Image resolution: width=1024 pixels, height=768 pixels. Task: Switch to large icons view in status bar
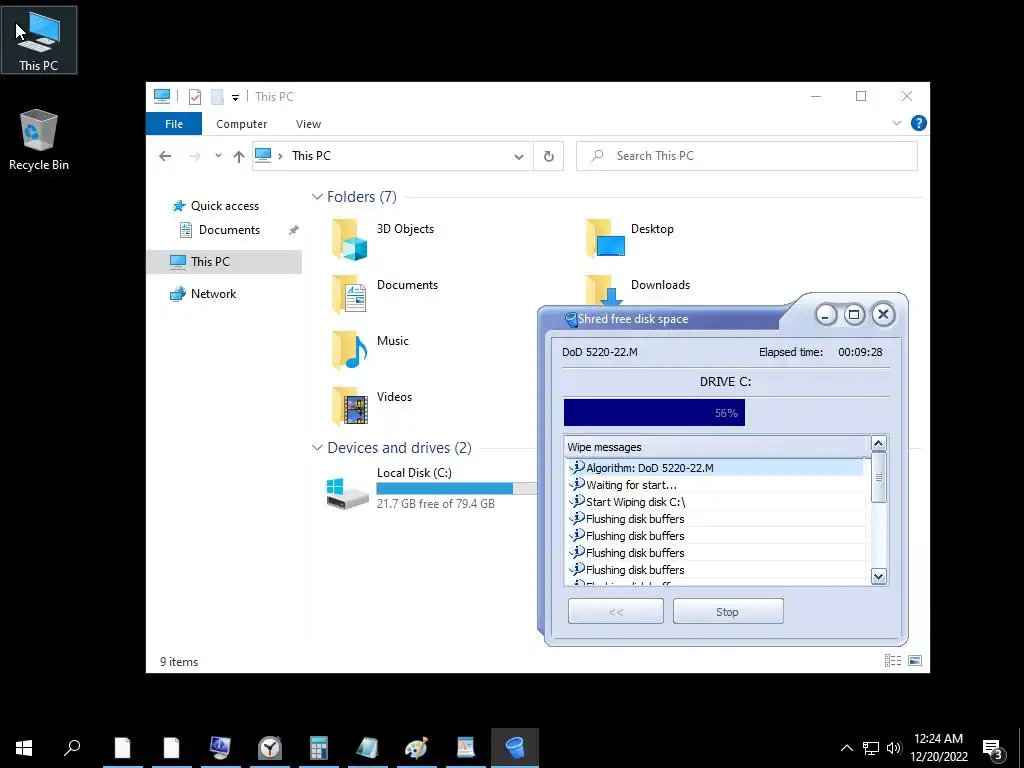click(x=915, y=661)
